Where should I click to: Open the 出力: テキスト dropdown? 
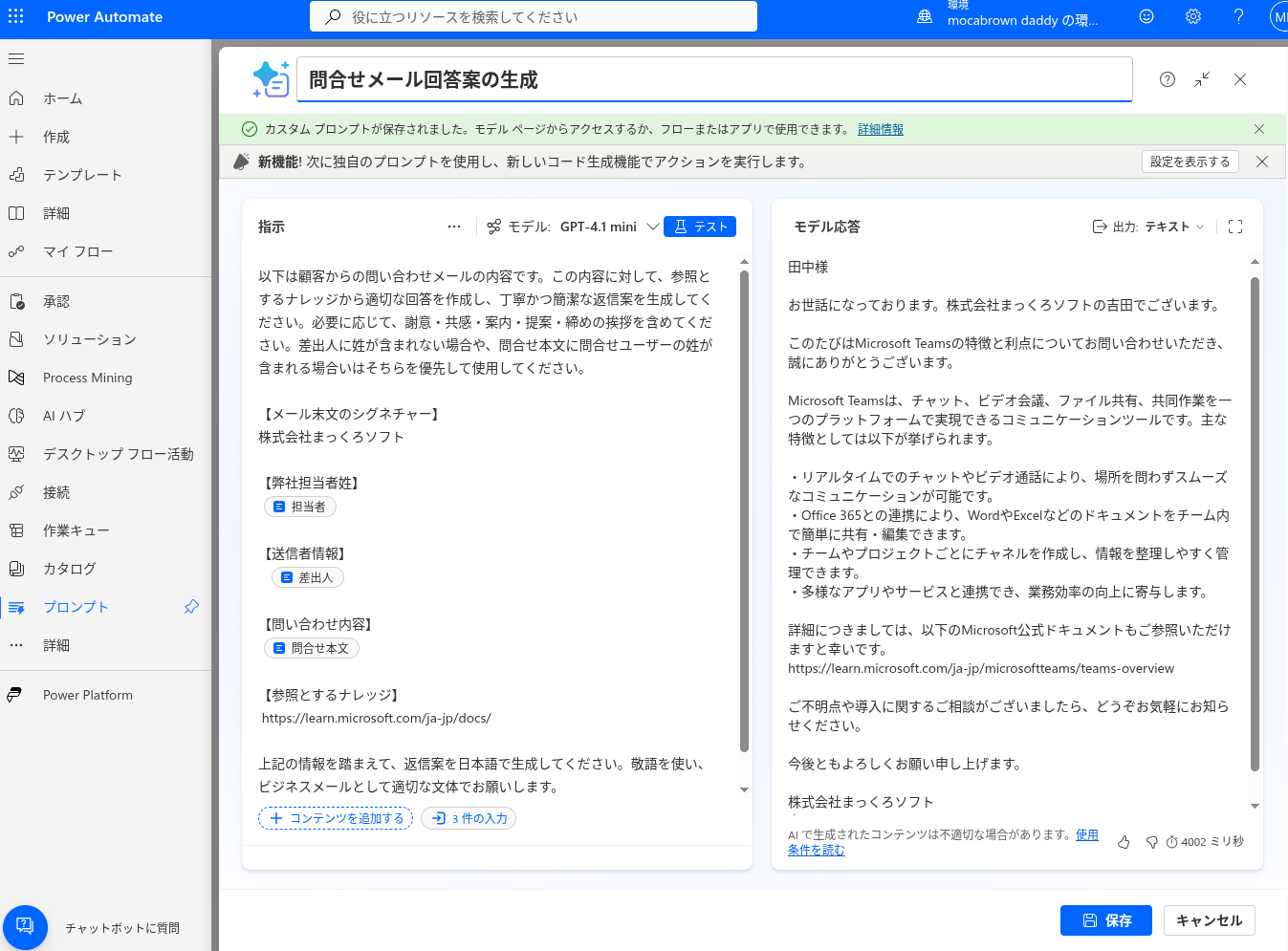[1148, 227]
